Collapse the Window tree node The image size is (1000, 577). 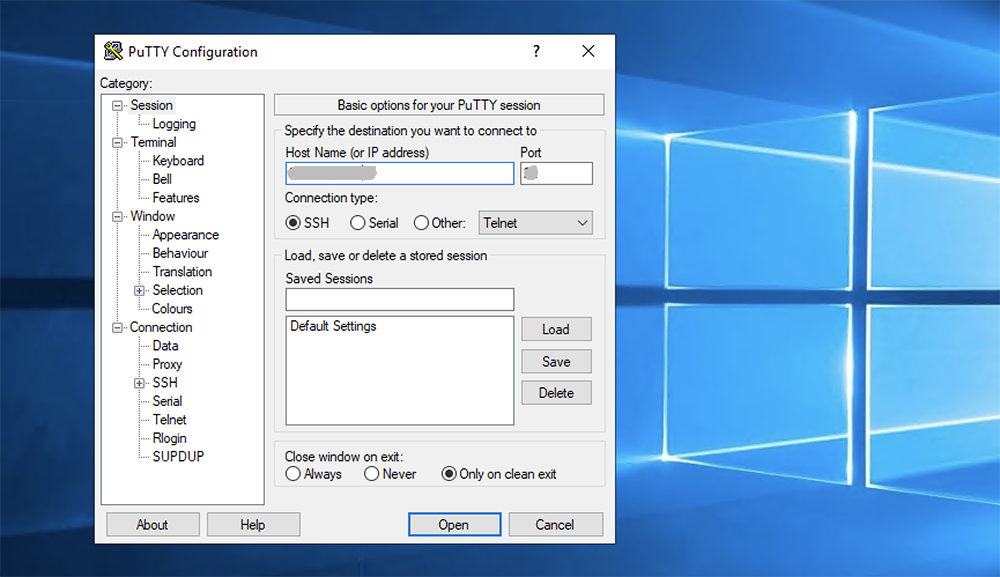click(117, 217)
